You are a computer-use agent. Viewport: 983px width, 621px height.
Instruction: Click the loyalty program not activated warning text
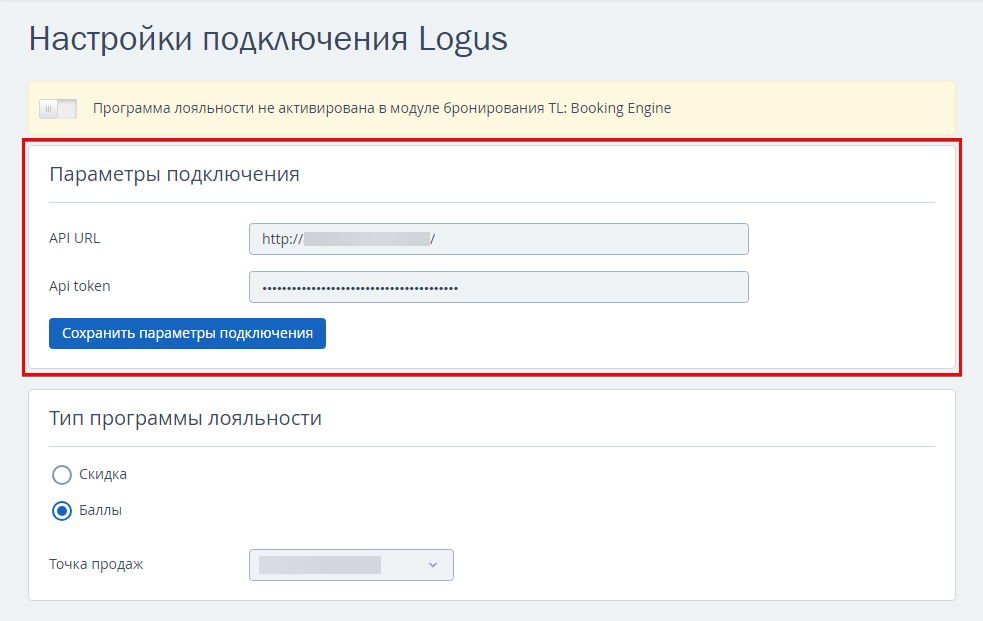(x=382, y=108)
